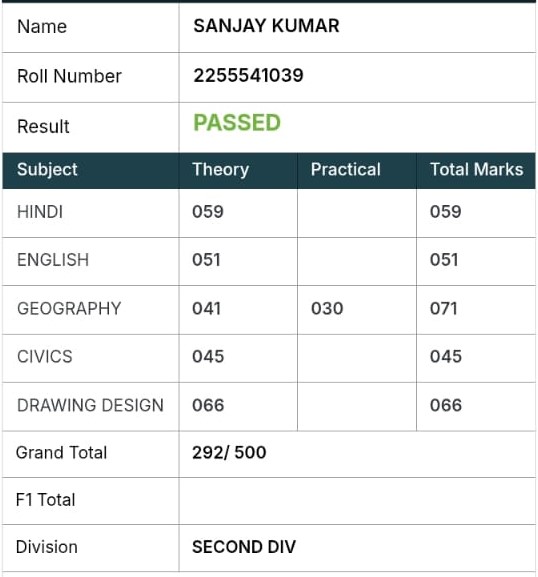Select the roll number 2255541039

pos(248,75)
